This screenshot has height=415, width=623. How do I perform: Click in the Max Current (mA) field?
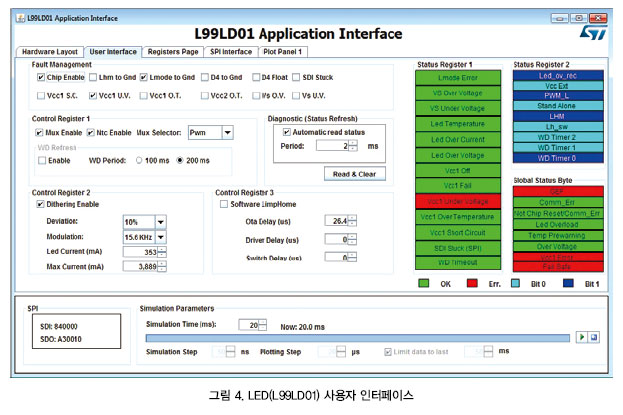[x=140, y=266]
